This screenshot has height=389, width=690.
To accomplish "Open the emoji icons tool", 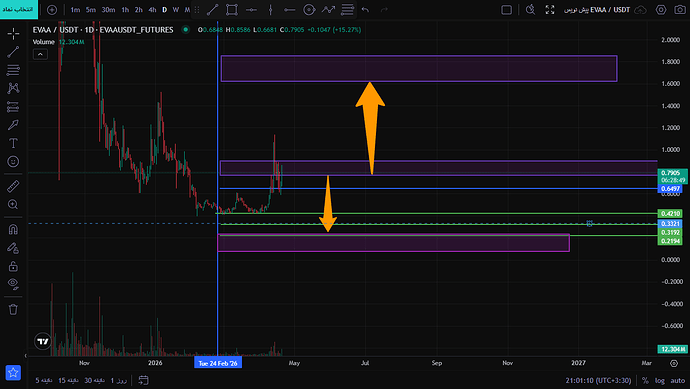I will [13, 161].
